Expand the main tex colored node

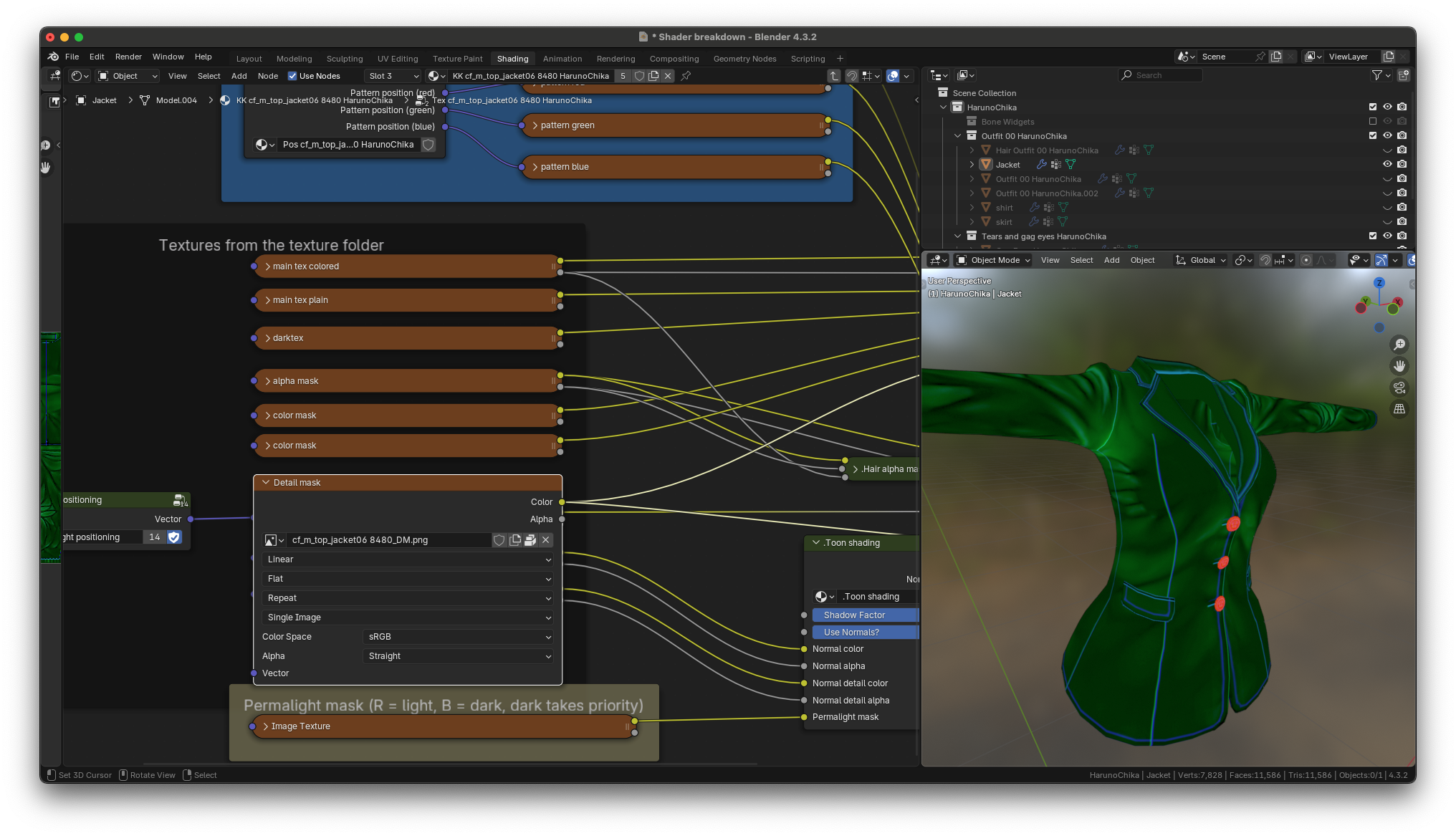pos(267,266)
